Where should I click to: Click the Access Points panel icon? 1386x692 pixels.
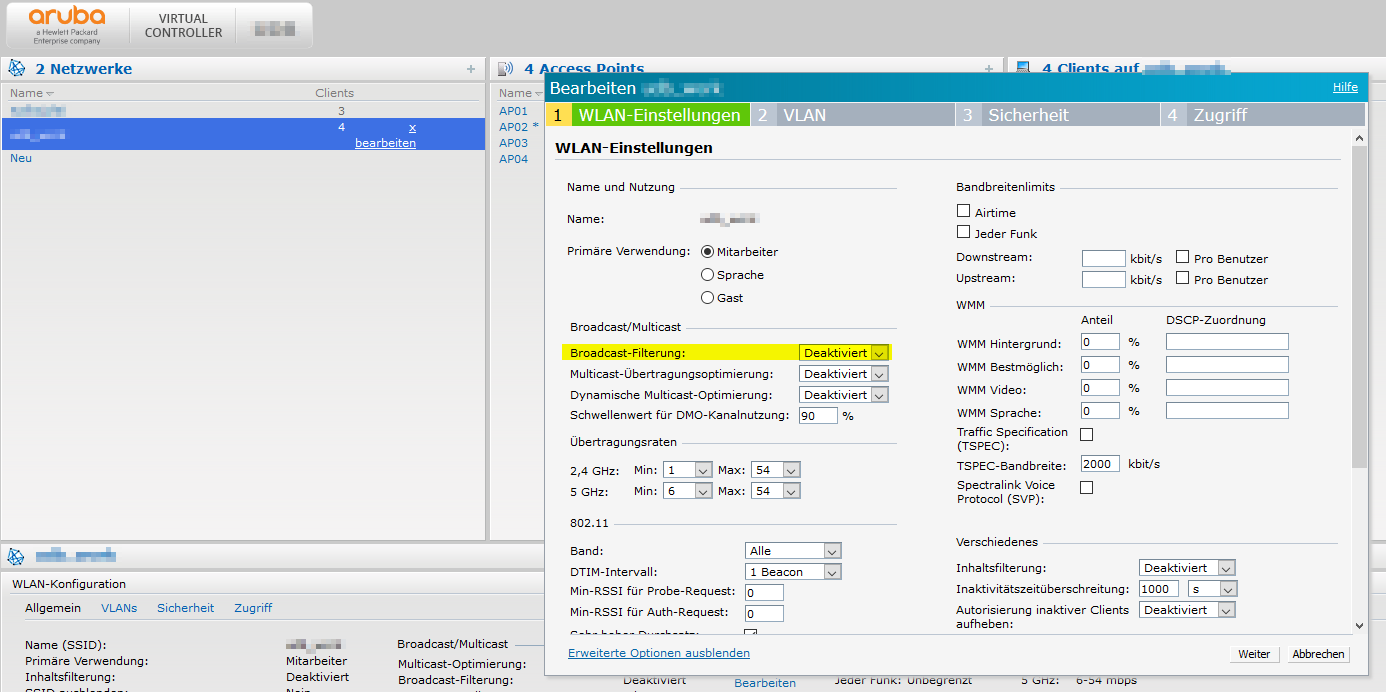505,68
